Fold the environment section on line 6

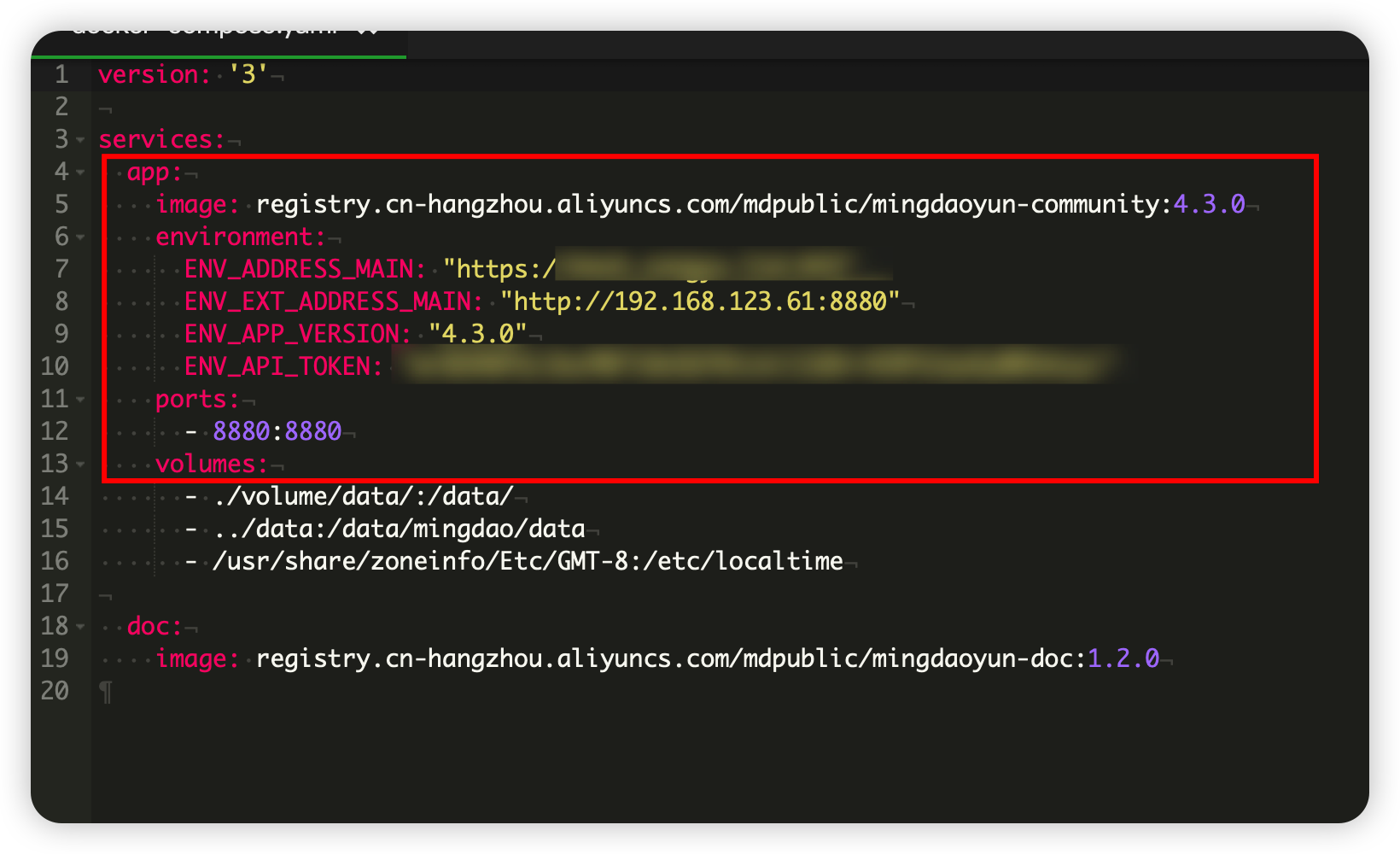80,237
